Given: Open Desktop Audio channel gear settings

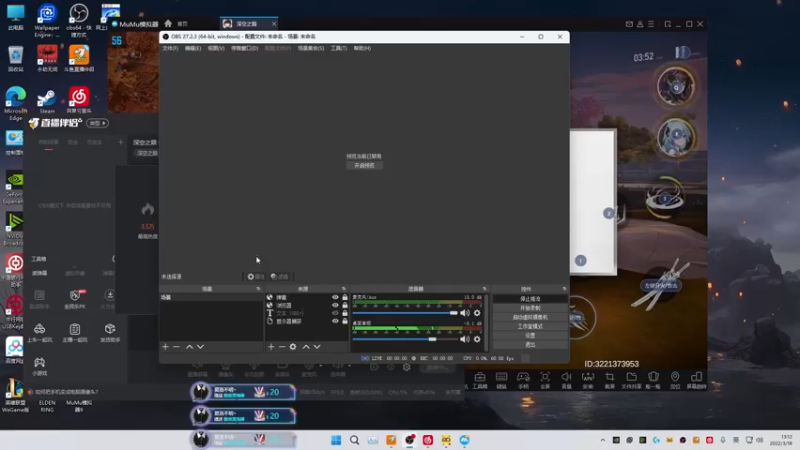Looking at the screenshot, I should click(477, 339).
